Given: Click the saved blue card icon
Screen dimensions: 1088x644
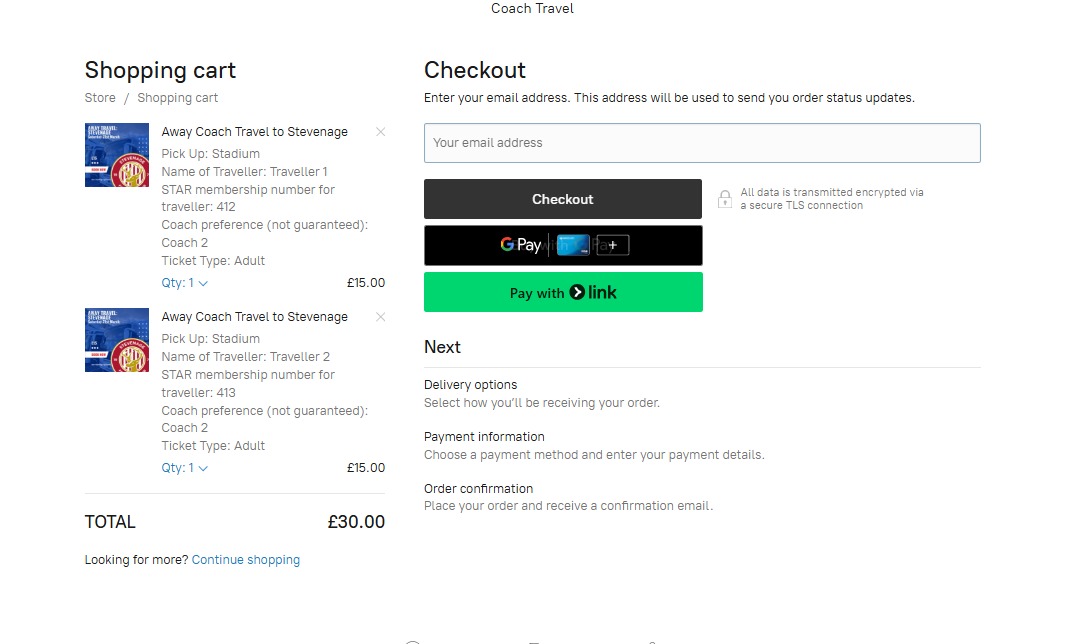Looking at the screenshot, I should (571, 245).
